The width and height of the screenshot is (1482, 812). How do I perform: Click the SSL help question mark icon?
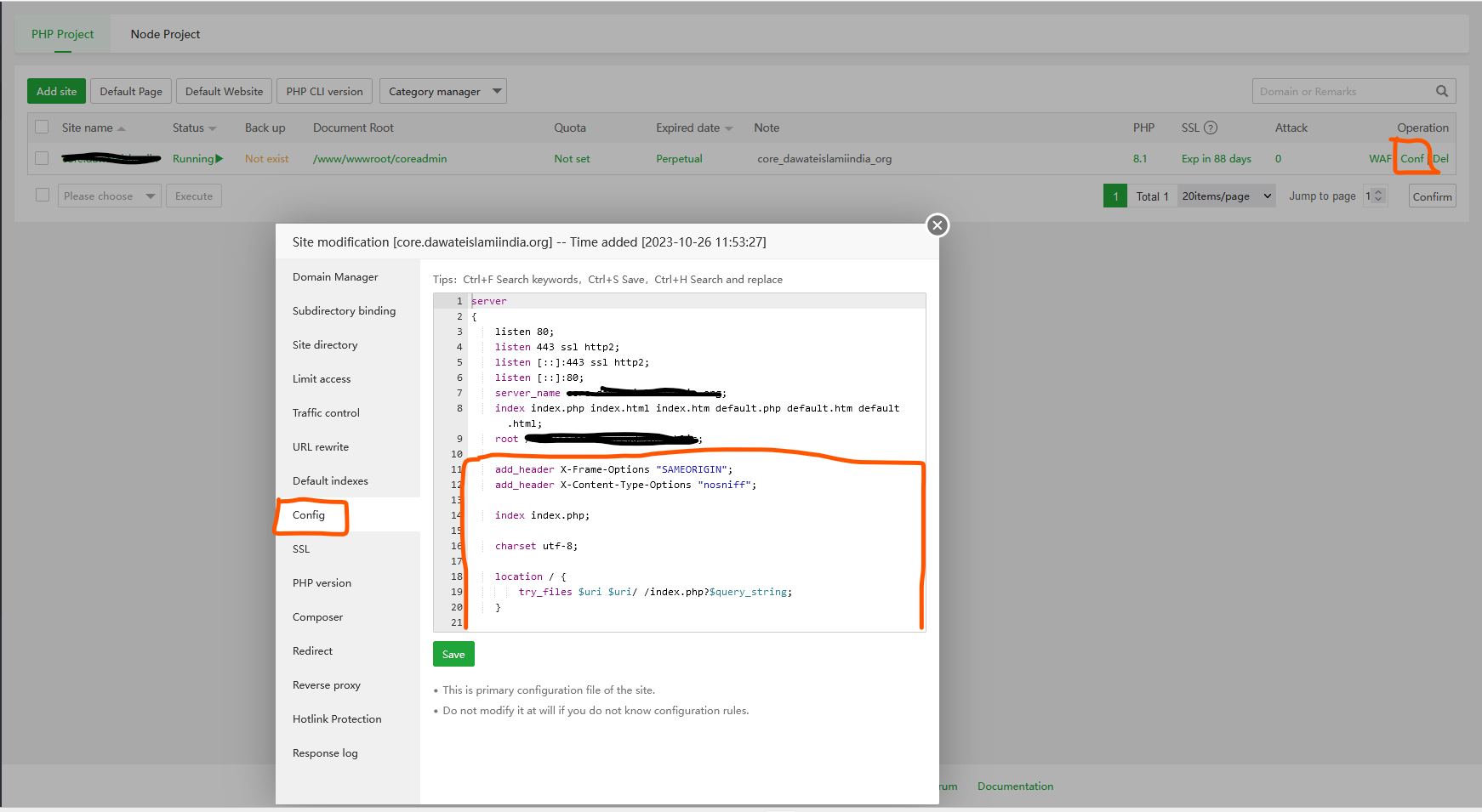(1211, 128)
